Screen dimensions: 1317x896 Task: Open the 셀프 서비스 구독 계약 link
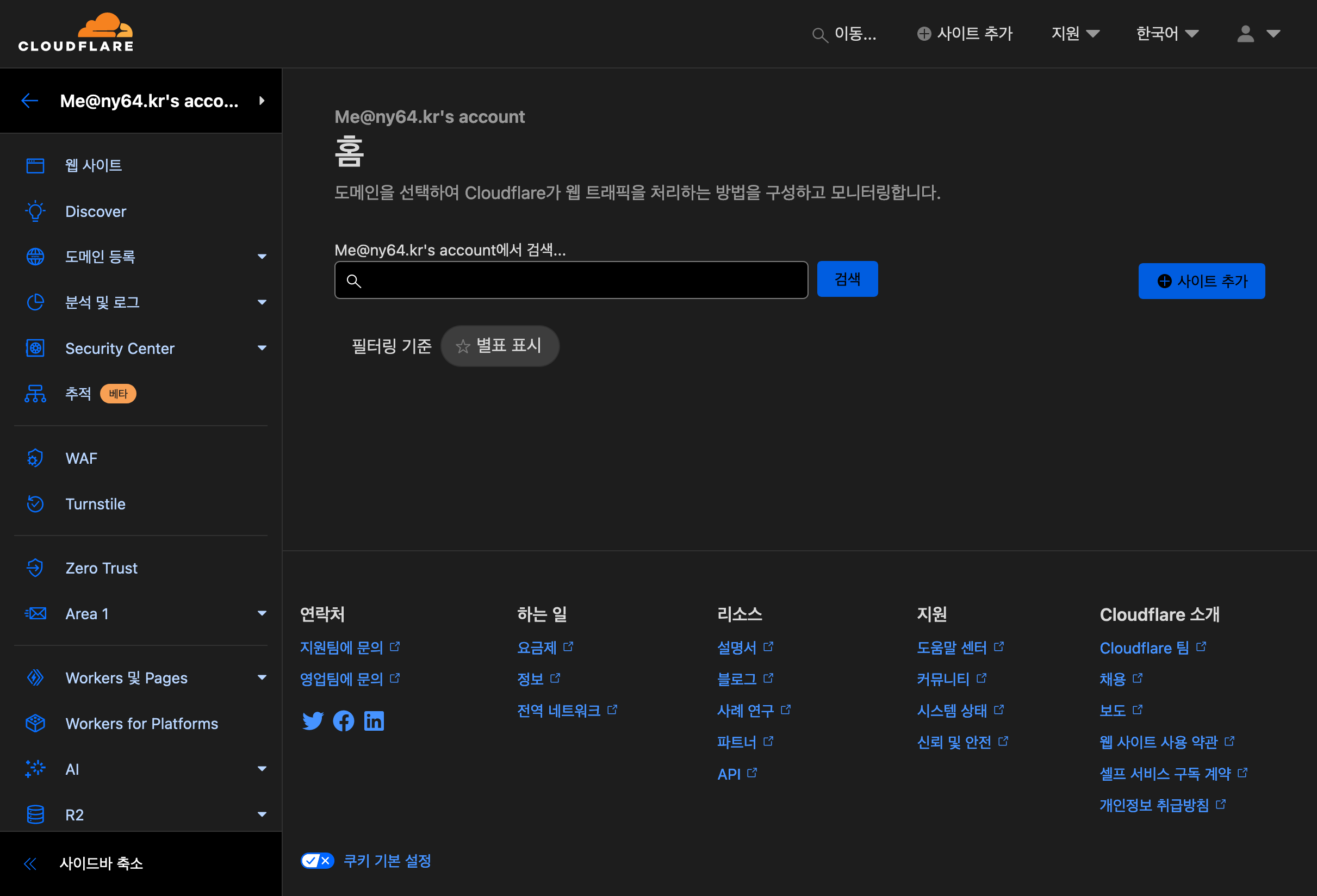tap(1173, 774)
